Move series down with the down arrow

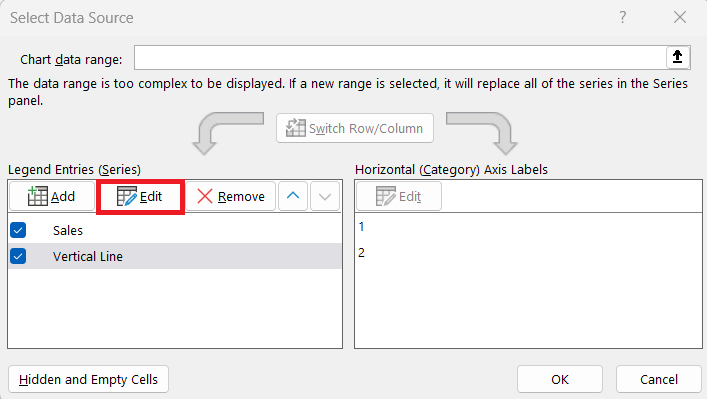tap(325, 197)
